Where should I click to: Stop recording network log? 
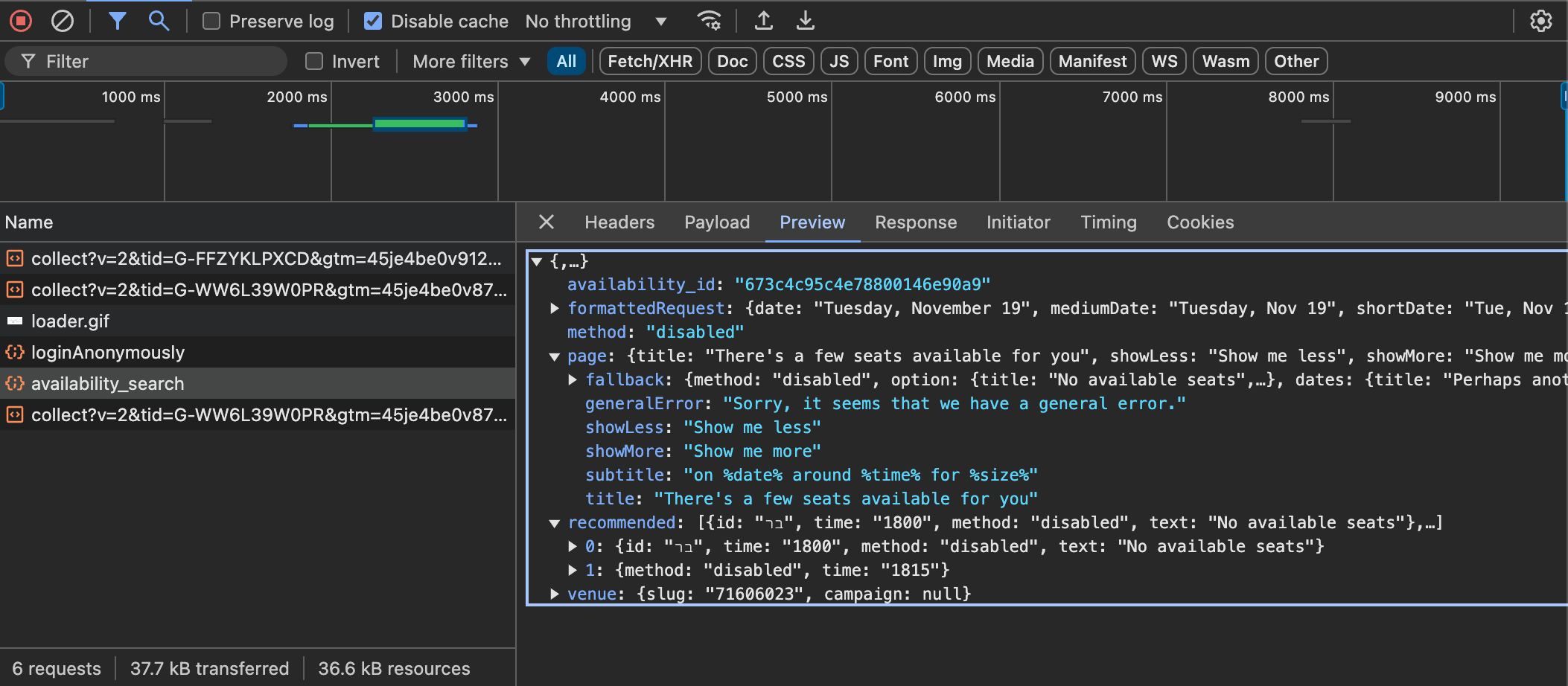pos(21,21)
